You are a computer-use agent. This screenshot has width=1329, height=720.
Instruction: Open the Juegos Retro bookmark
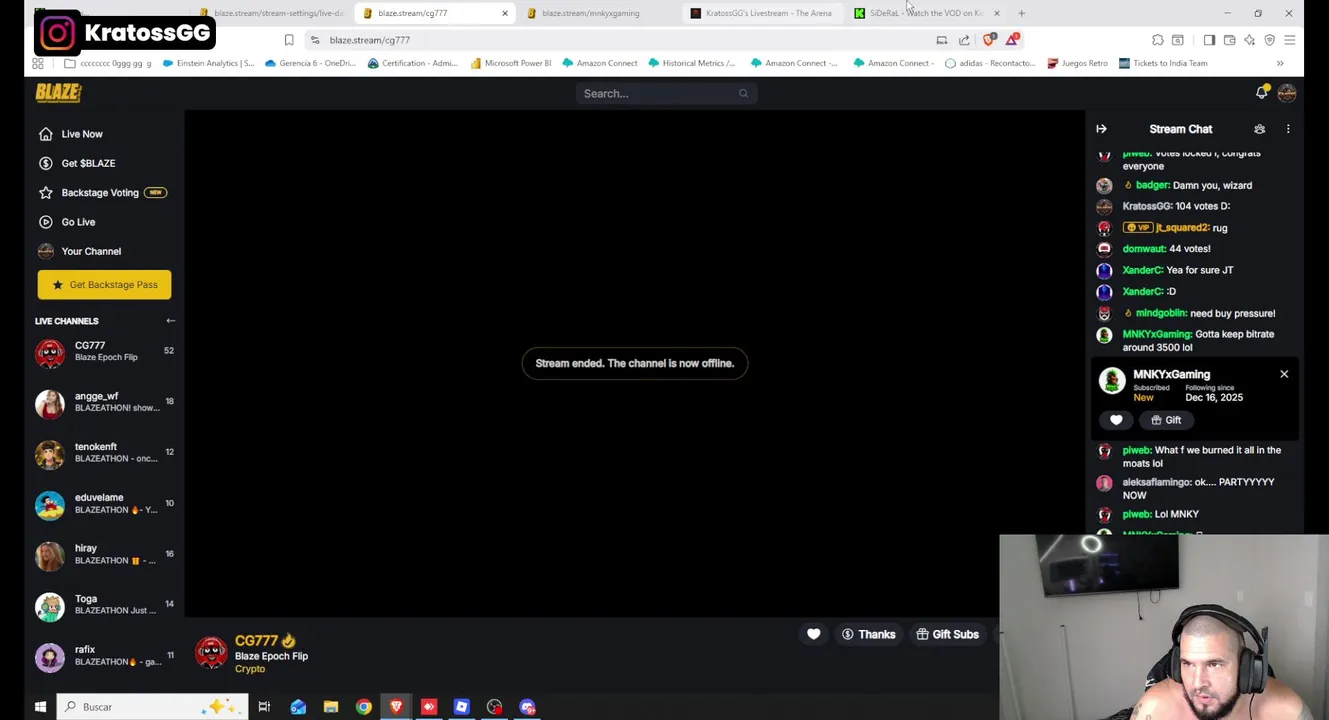click(1077, 63)
